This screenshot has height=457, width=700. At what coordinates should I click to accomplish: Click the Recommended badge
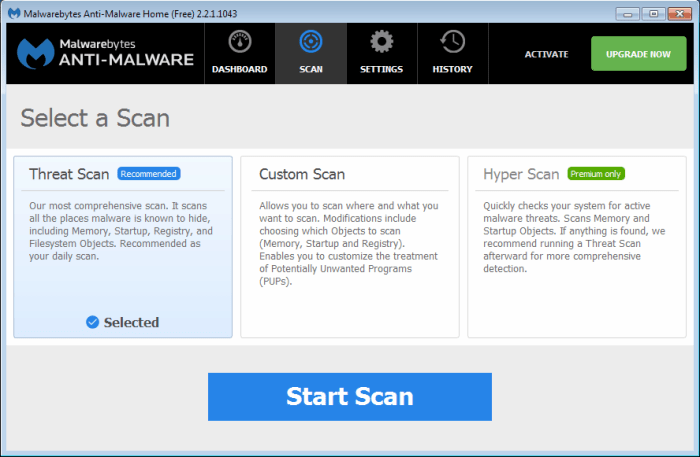tap(149, 174)
